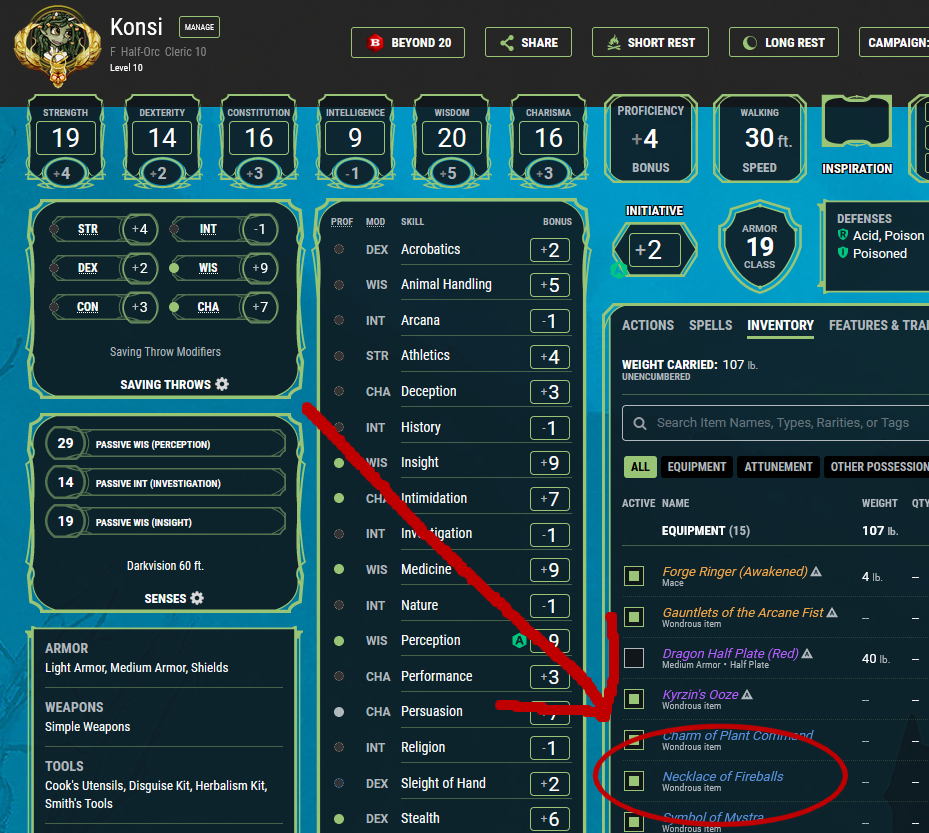Uncheck Gauntlets of the Arcane Fist
Viewport: 929px width, 833px height.
click(634, 617)
